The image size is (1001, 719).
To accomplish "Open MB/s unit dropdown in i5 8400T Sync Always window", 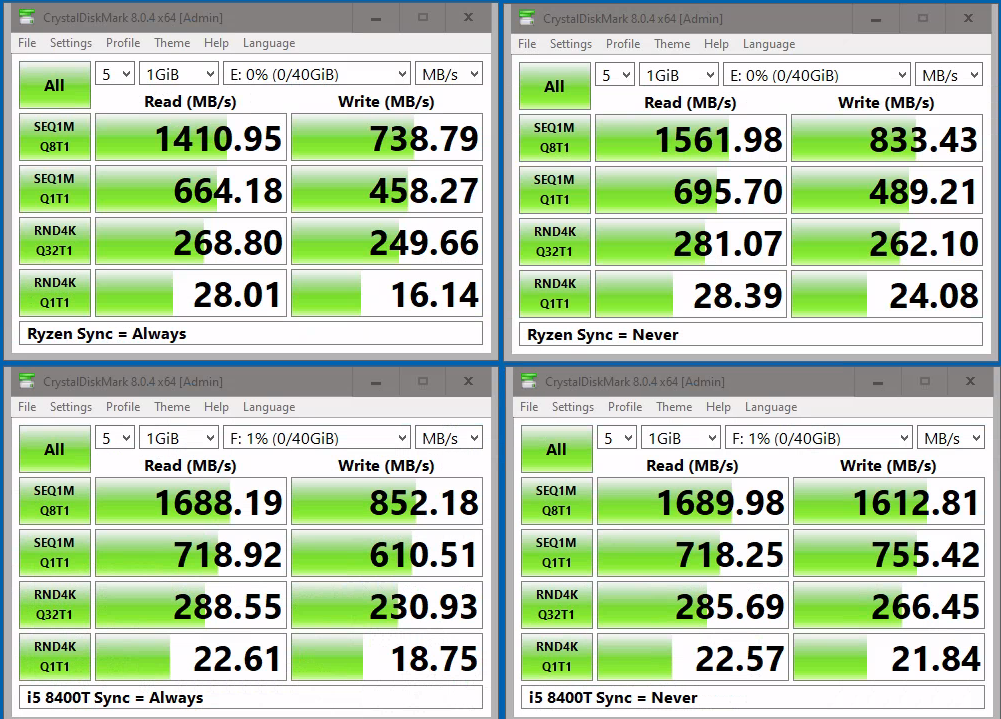I will coord(449,438).
